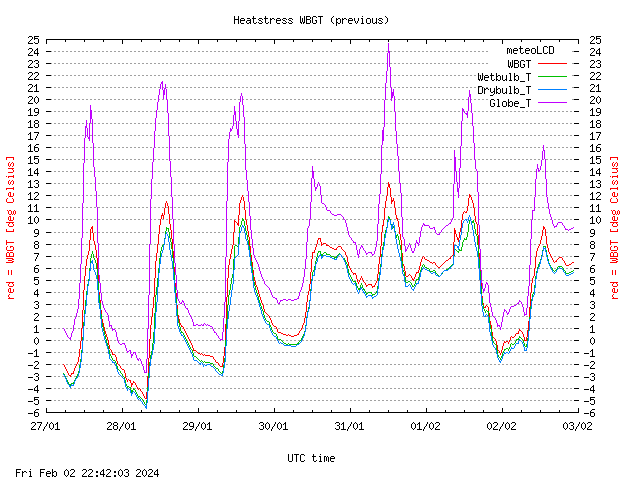
Task: Click the chart title Heatstress WBGT (previous)
Action: pos(311,20)
